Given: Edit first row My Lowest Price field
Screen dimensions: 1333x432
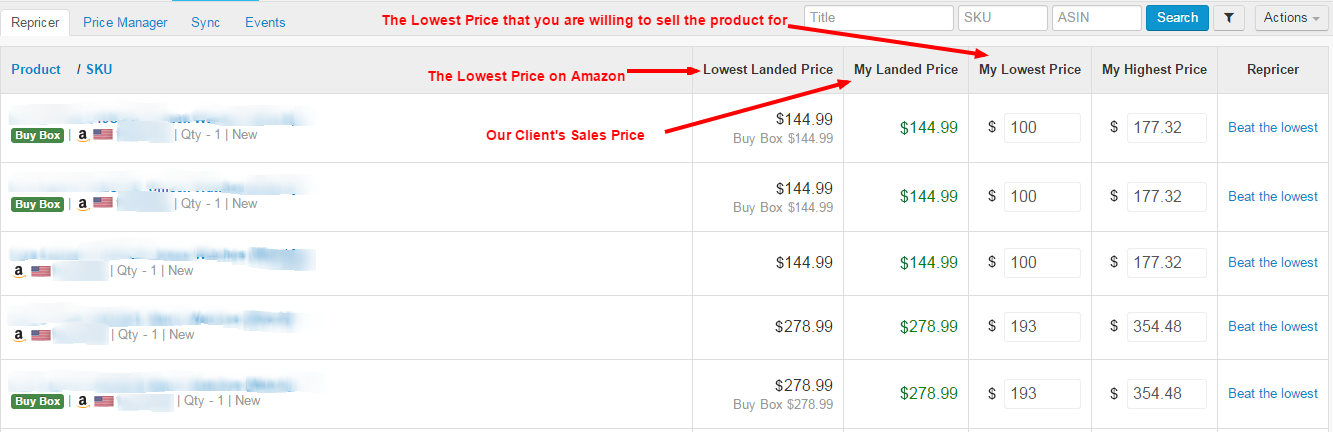Looking at the screenshot, I should (x=1042, y=128).
